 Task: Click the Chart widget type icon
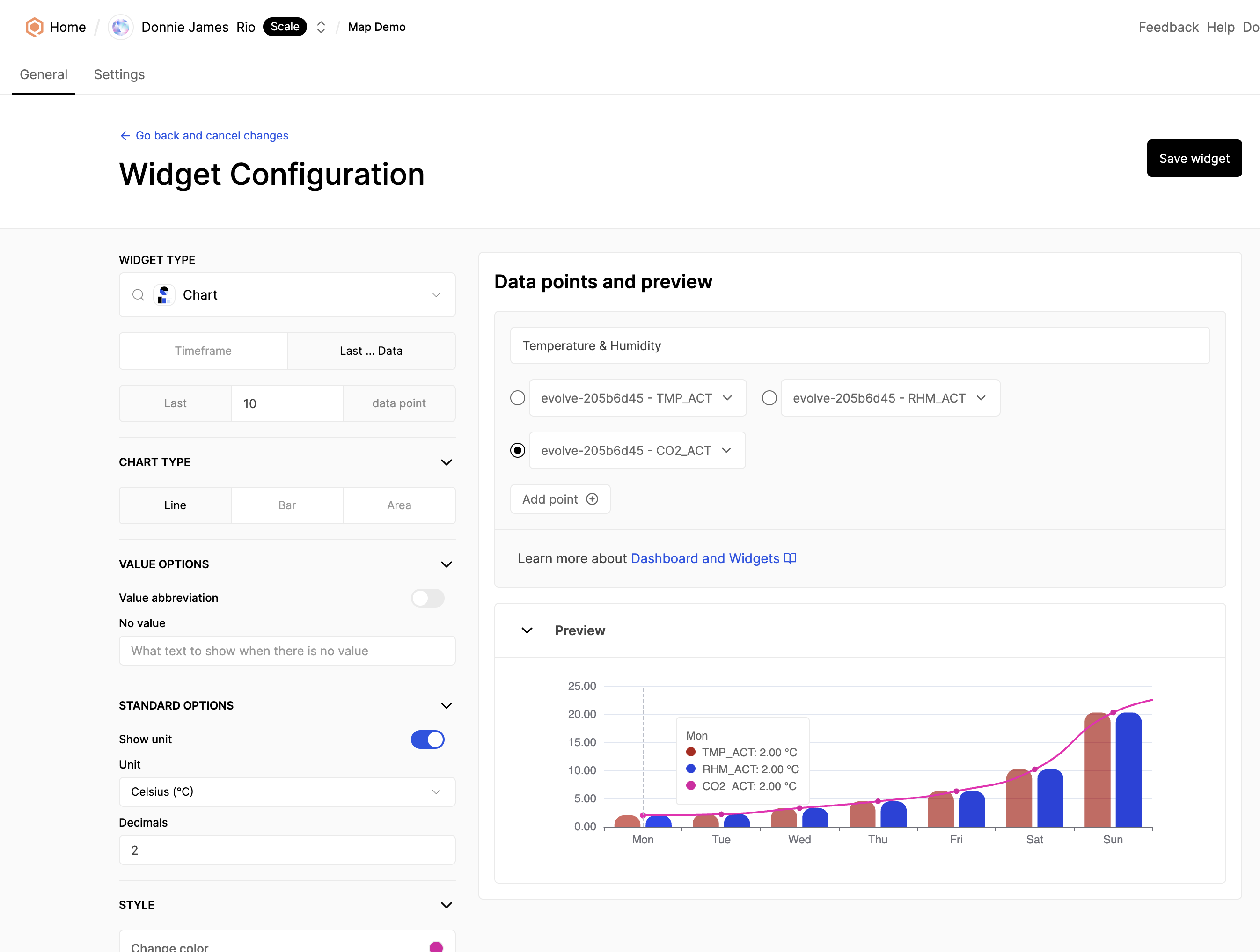point(163,294)
